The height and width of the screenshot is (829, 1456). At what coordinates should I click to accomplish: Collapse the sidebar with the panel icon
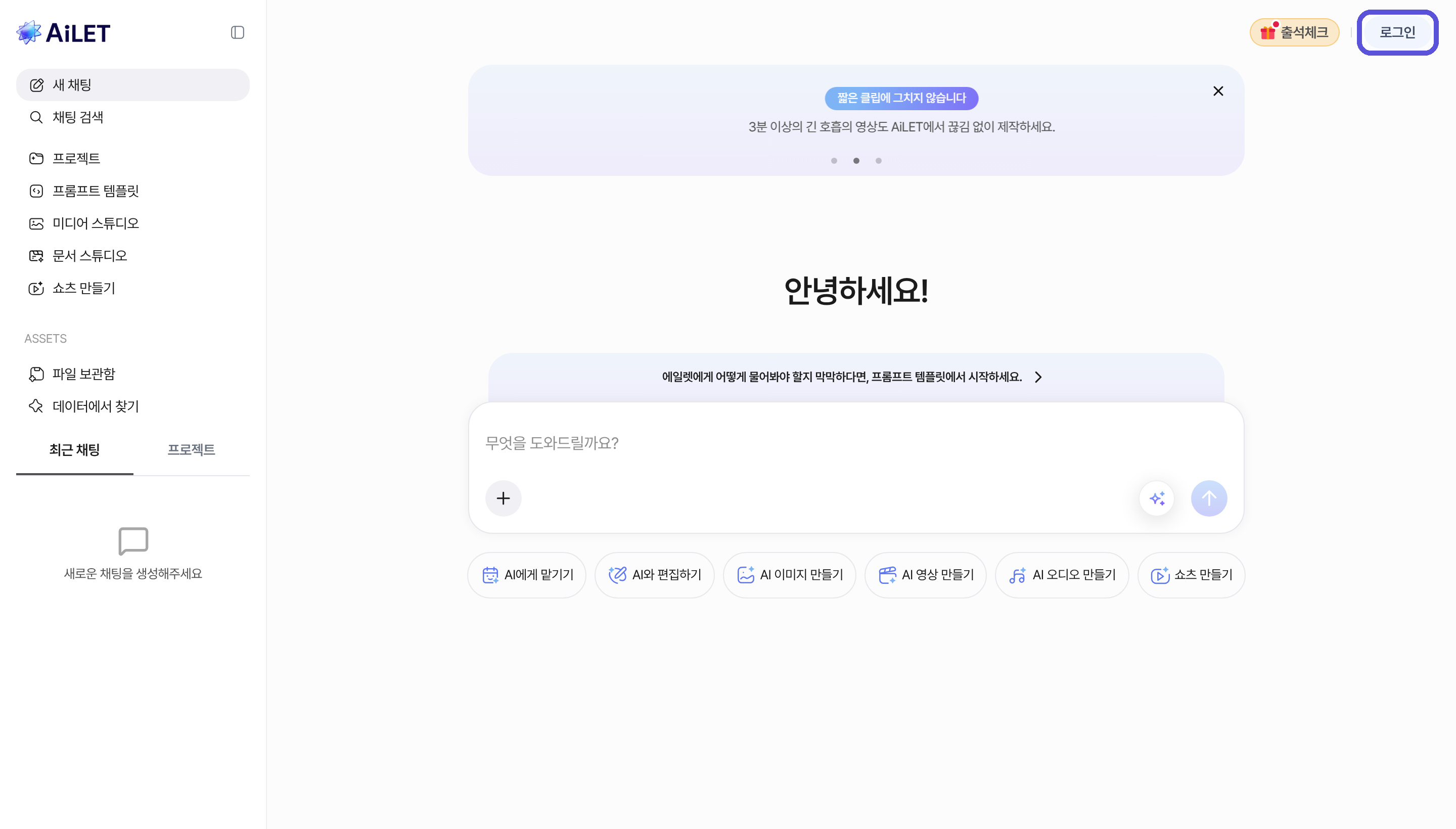tap(238, 32)
